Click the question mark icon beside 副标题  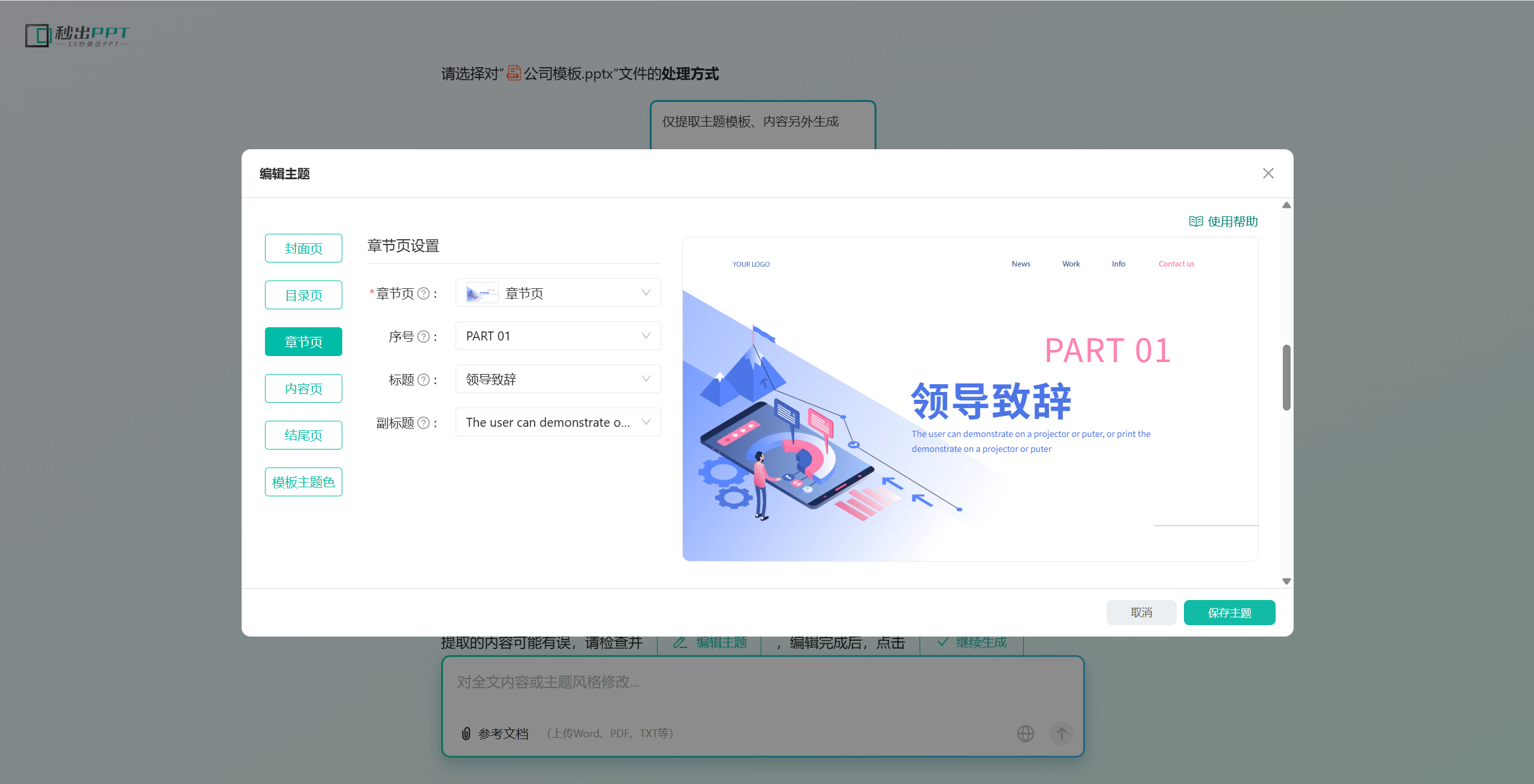click(423, 423)
